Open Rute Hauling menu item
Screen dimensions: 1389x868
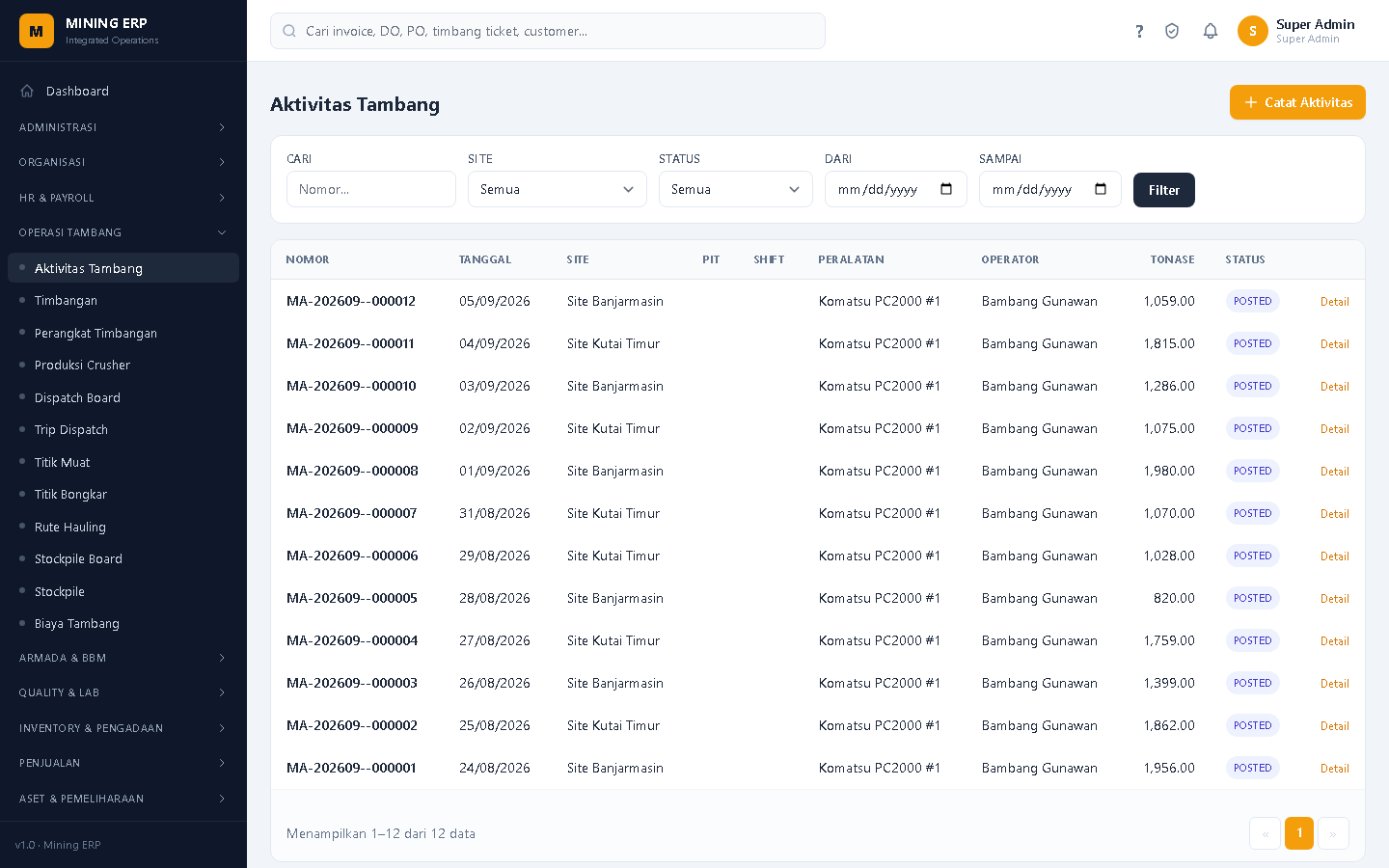pyautogui.click(x=123, y=527)
